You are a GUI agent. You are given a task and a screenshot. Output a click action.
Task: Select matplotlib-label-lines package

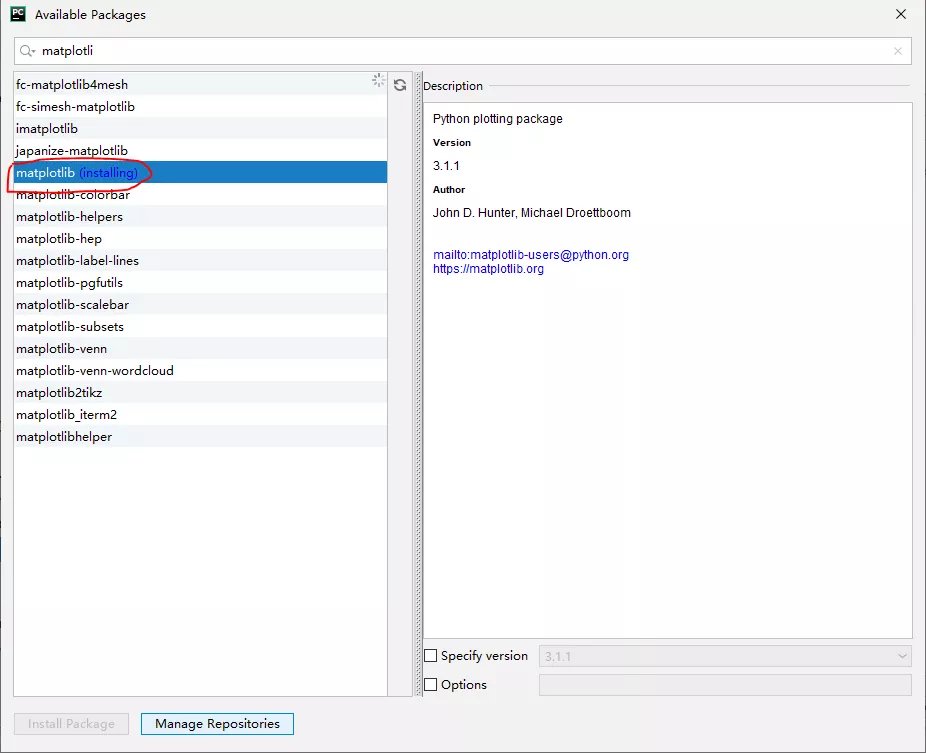(x=201, y=260)
